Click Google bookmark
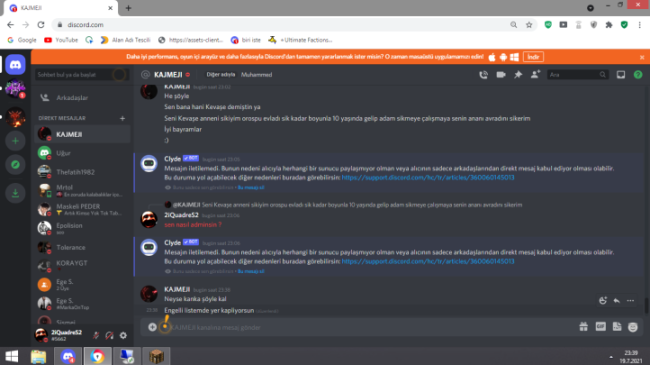 22,40
